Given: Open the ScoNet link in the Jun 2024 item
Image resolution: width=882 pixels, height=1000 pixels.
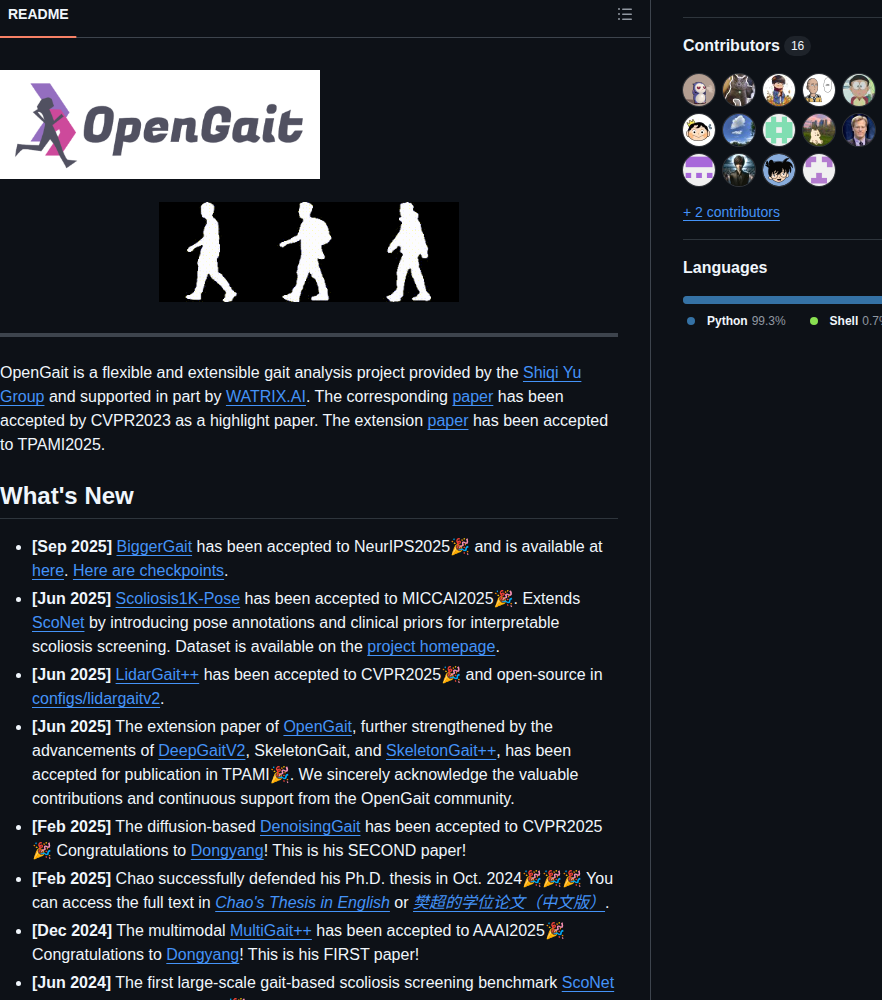Looking at the screenshot, I should (x=587, y=983).
